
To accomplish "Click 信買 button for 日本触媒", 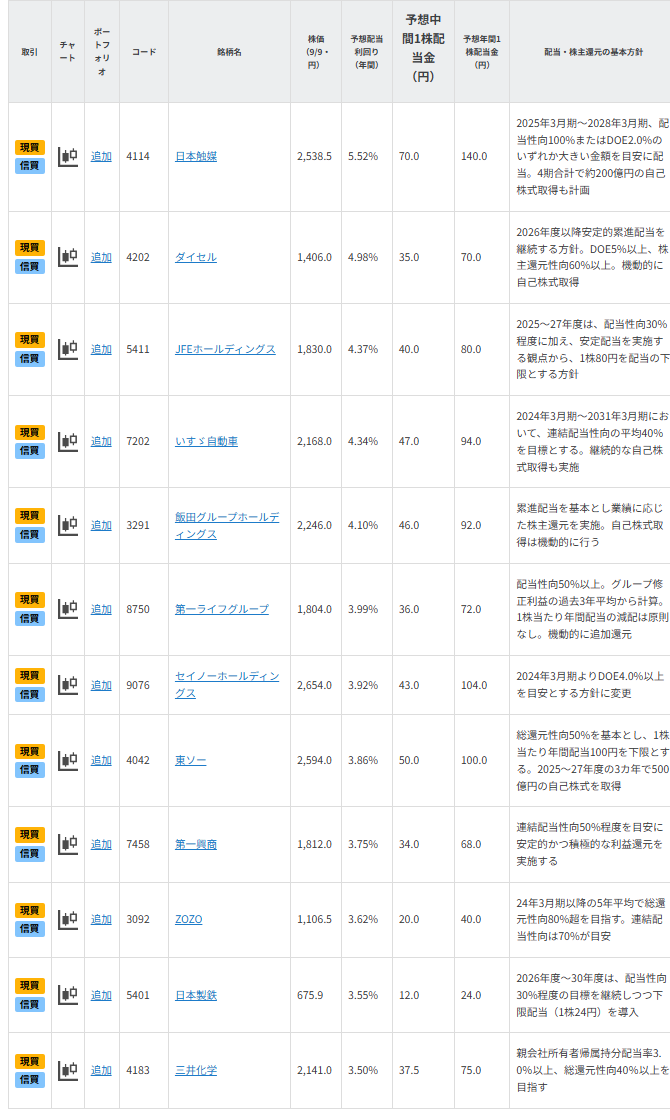I will point(30,166).
